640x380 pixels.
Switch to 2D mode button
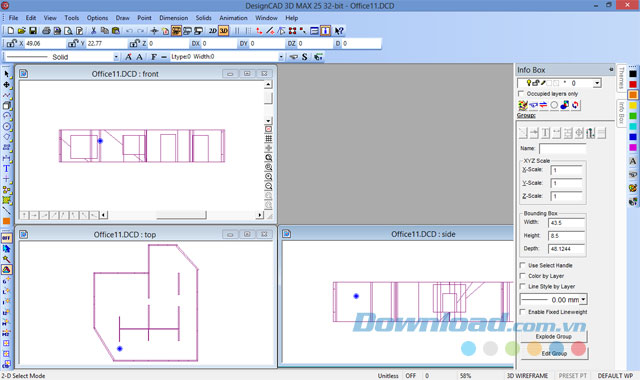(213, 31)
